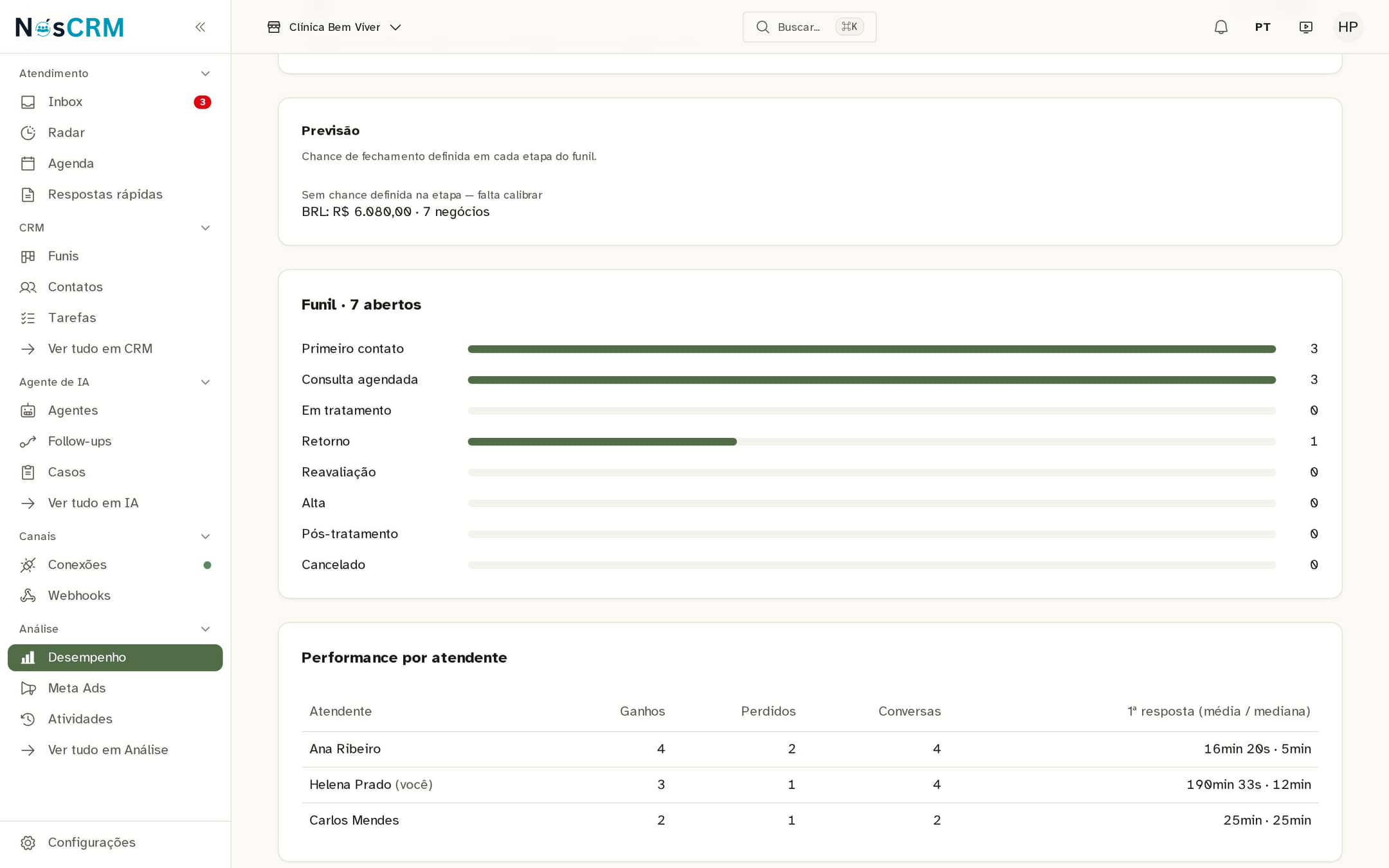Open the Webhooks page
1389x868 pixels.
tap(115, 595)
